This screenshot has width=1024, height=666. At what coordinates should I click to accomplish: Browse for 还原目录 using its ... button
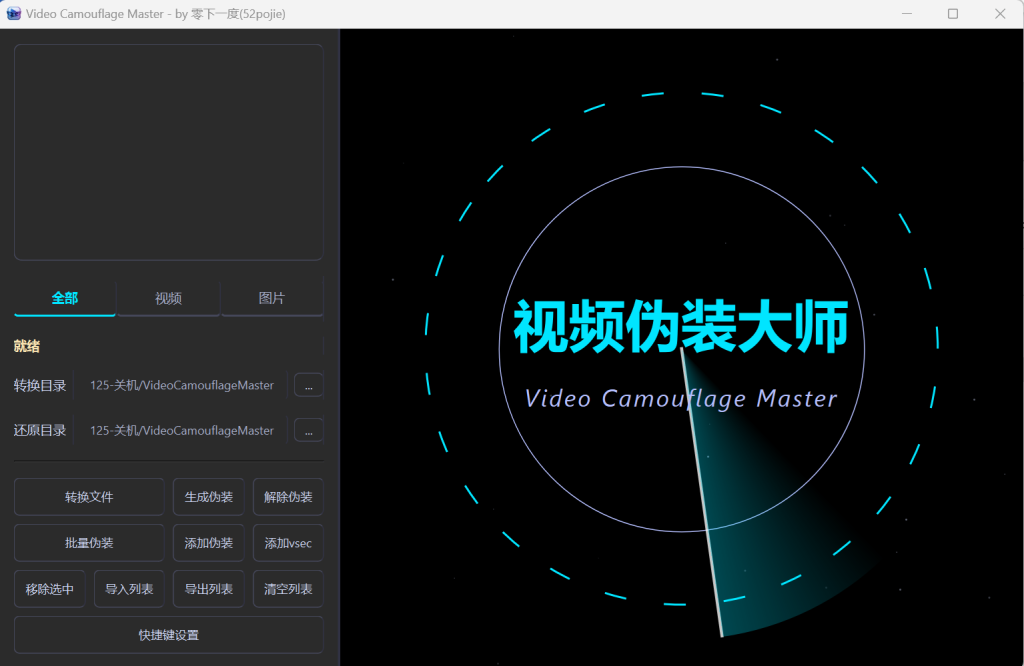pyautogui.click(x=308, y=430)
